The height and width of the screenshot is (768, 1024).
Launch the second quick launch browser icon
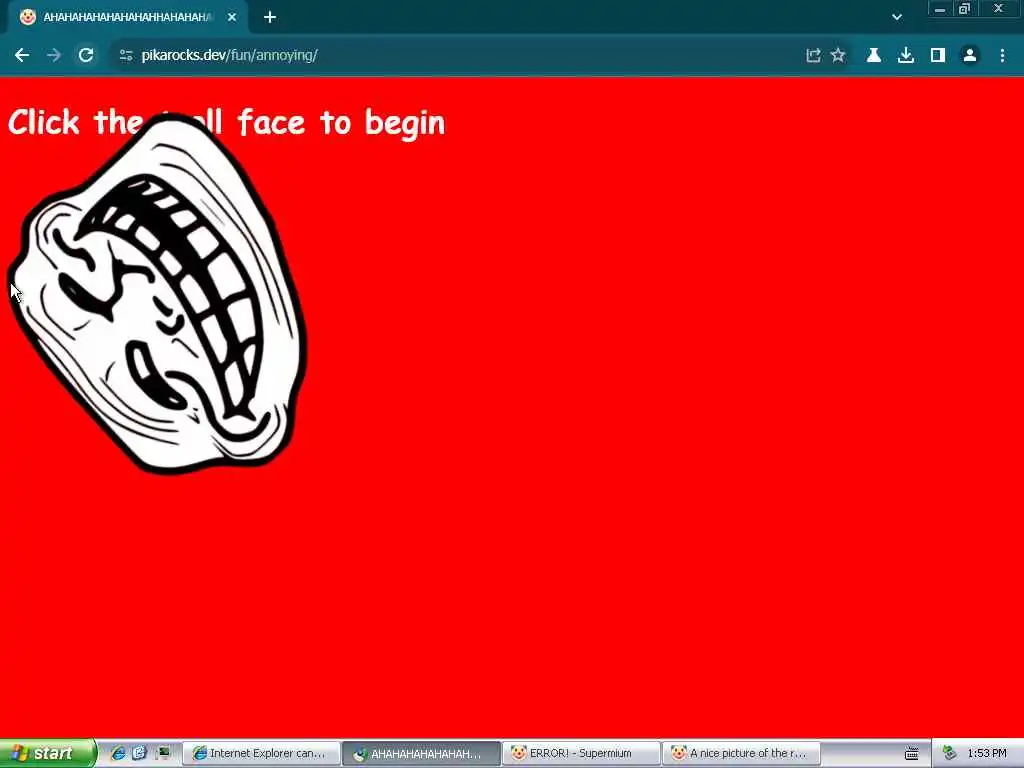tap(139, 754)
